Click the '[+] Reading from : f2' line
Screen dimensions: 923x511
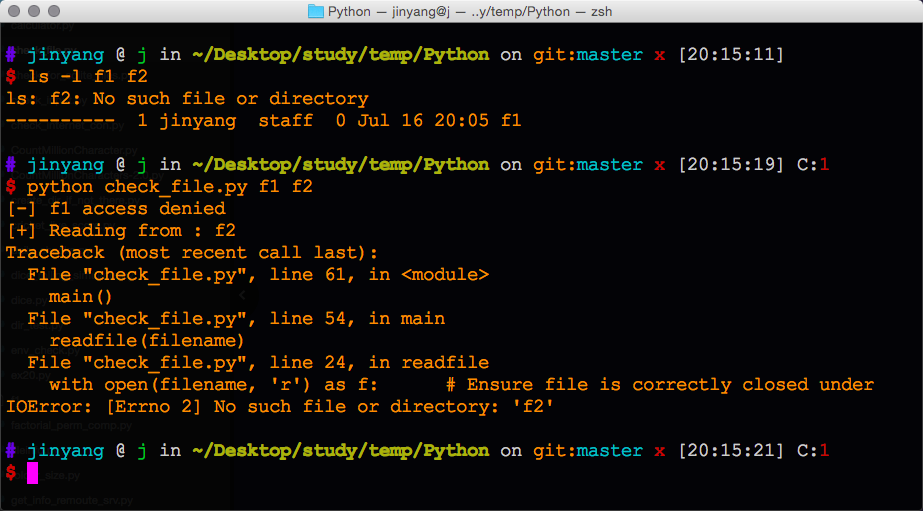[121, 231]
